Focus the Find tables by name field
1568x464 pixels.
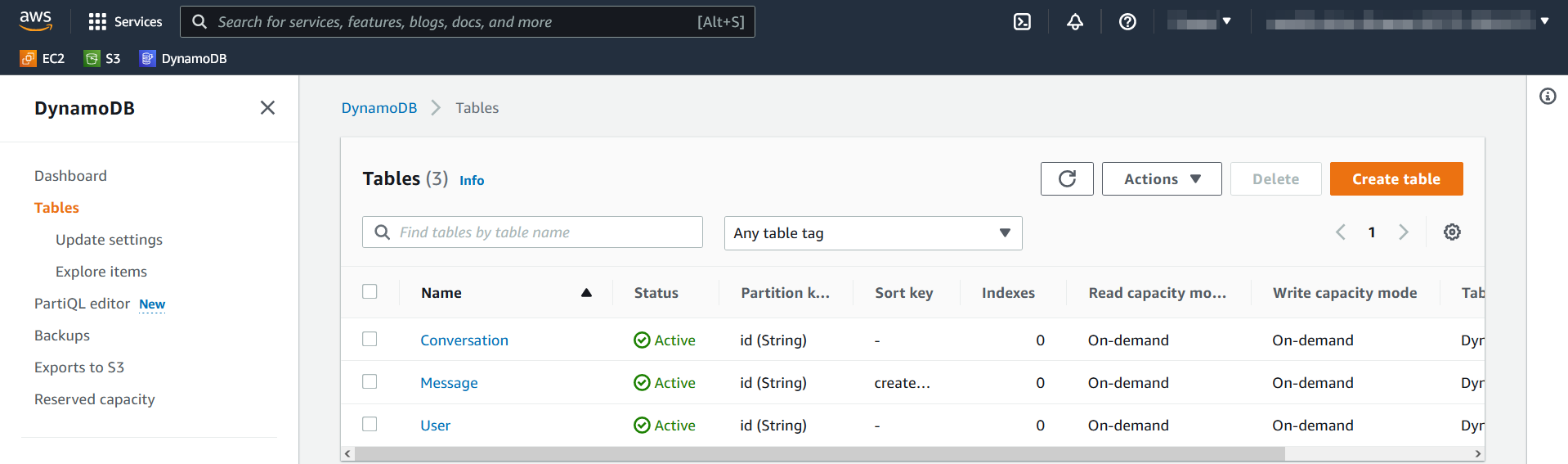pyautogui.click(x=532, y=232)
